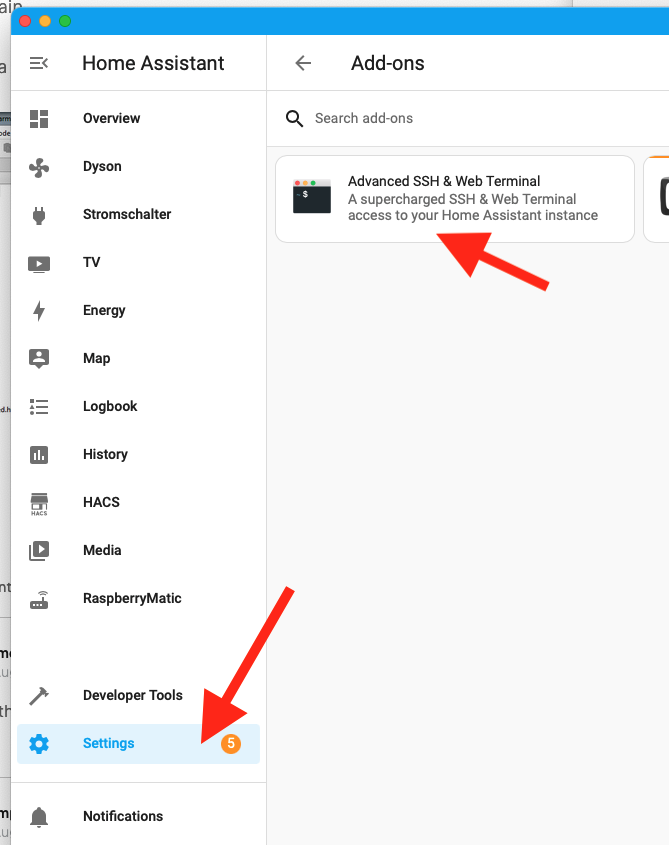Open Developer Tools
Screen dimensions: 669x845
pyautogui.click(x=132, y=696)
